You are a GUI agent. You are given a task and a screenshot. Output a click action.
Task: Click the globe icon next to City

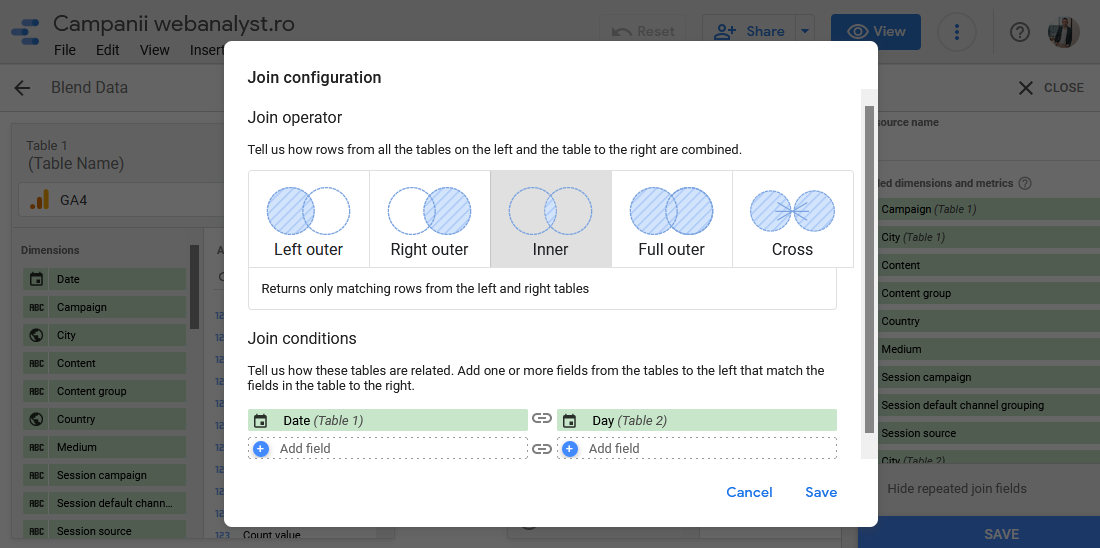[36, 335]
